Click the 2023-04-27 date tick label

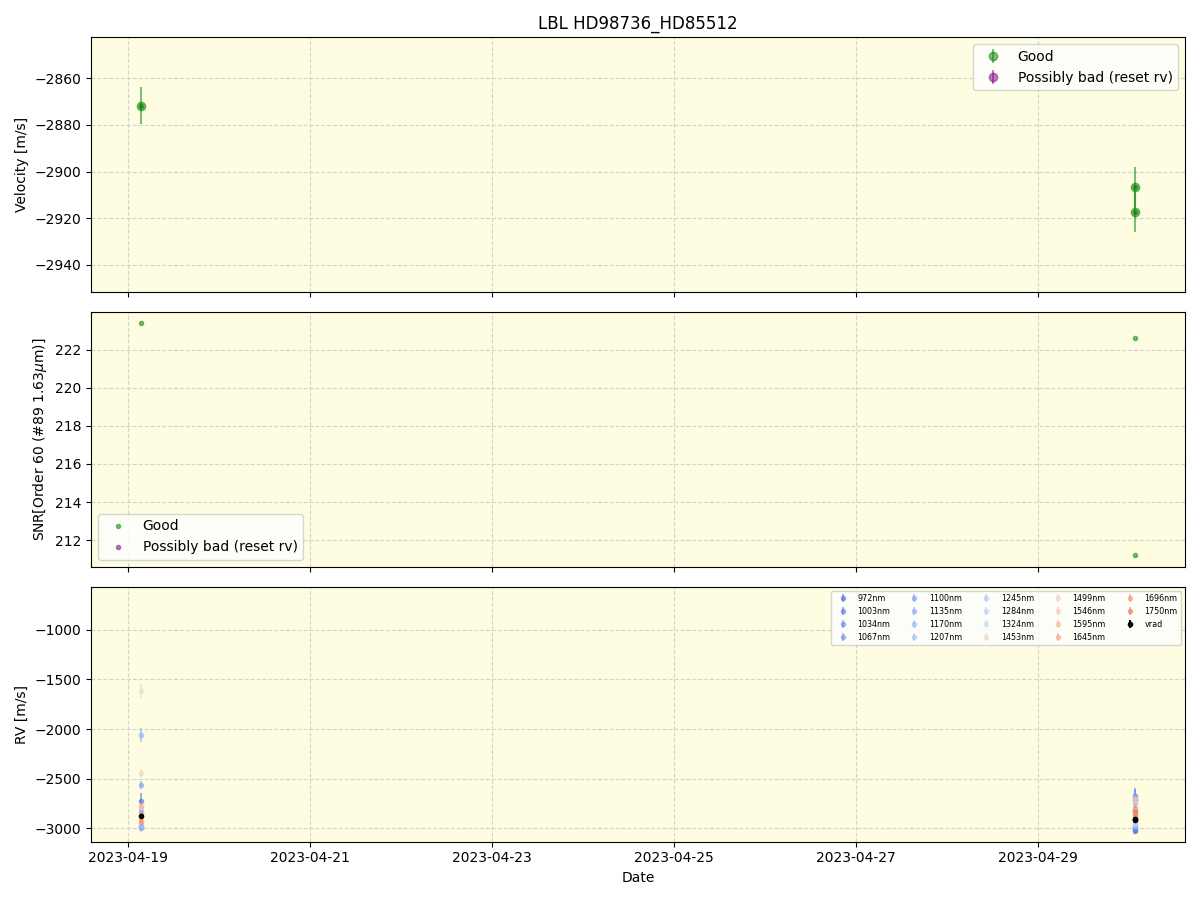coord(856,857)
